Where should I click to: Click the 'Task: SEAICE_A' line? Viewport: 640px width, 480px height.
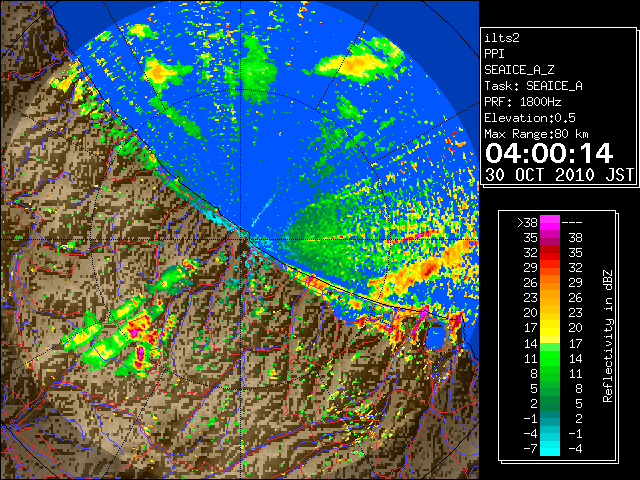pyautogui.click(x=533, y=86)
